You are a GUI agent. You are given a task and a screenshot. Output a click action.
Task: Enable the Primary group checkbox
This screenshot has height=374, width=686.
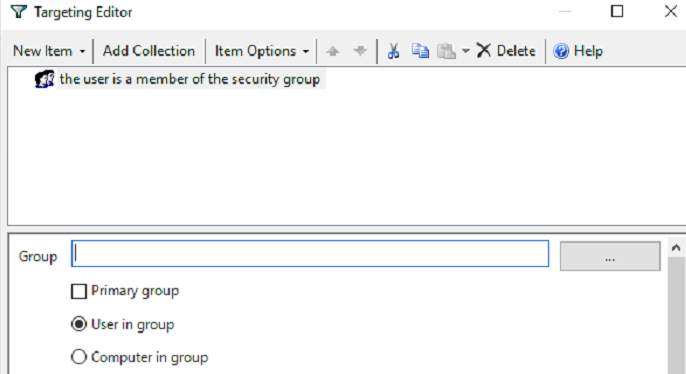(79, 291)
